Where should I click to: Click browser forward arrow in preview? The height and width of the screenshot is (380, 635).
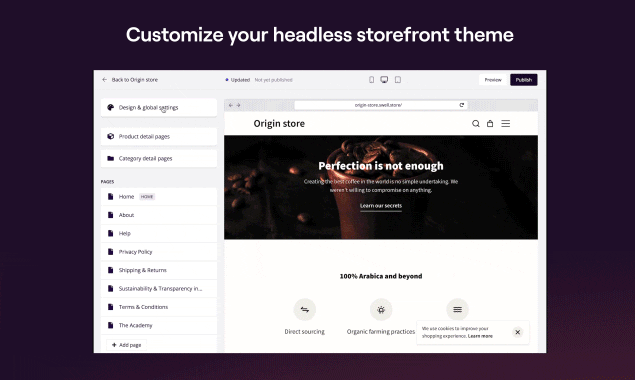pos(239,105)
